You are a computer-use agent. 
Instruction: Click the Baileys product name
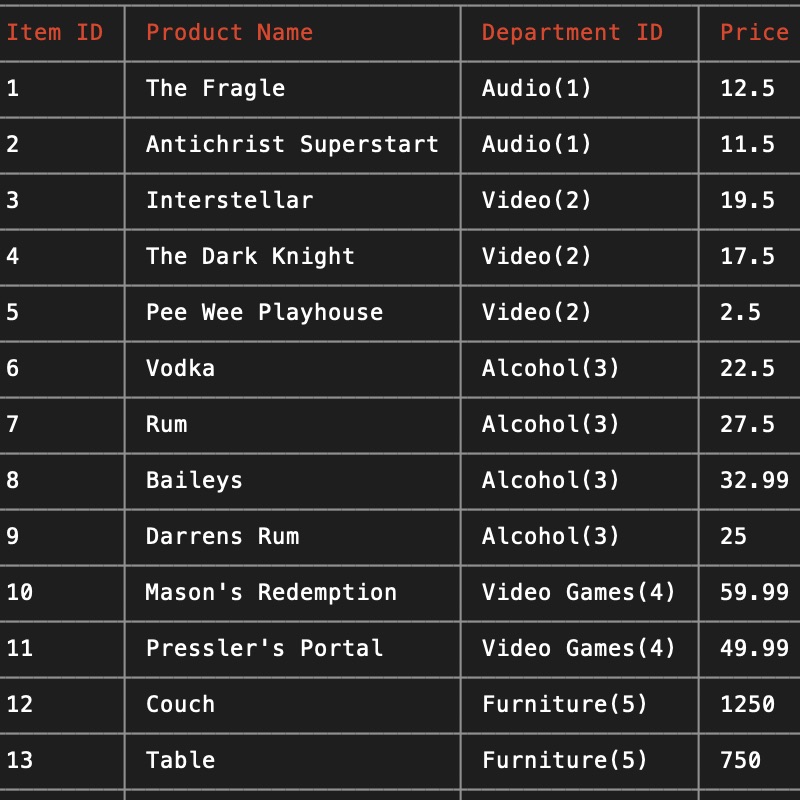pos(194,480)
